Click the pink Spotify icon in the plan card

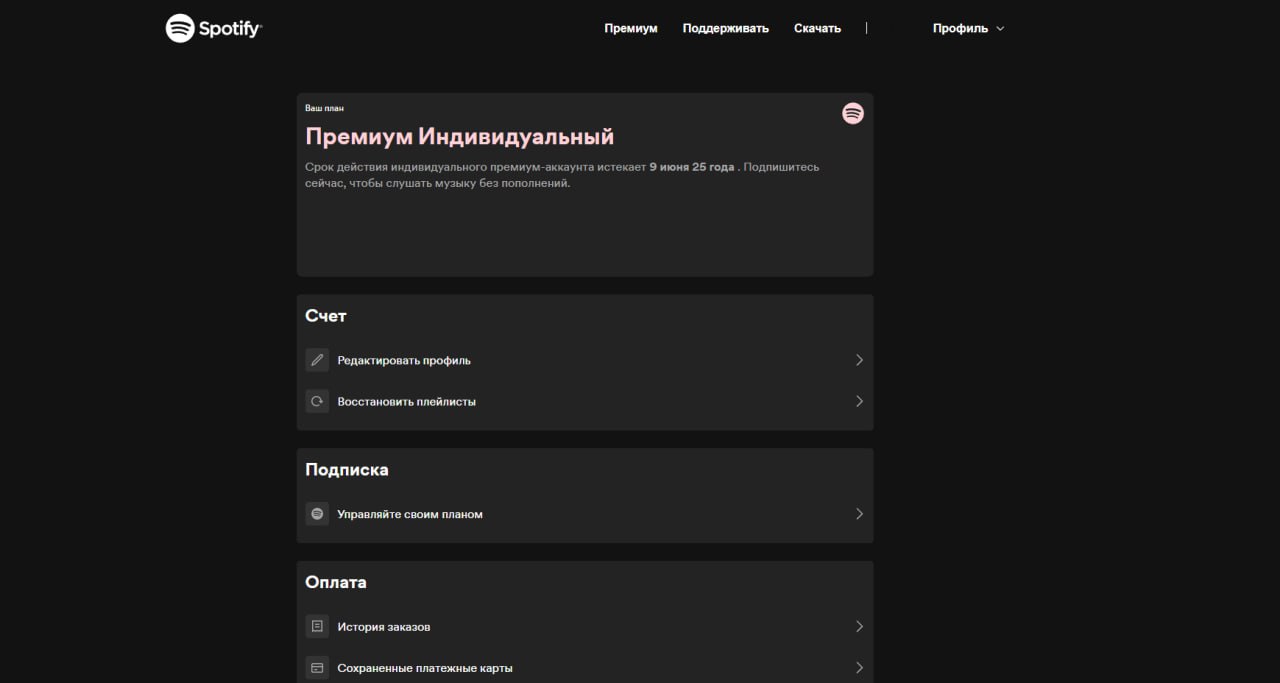853,113
